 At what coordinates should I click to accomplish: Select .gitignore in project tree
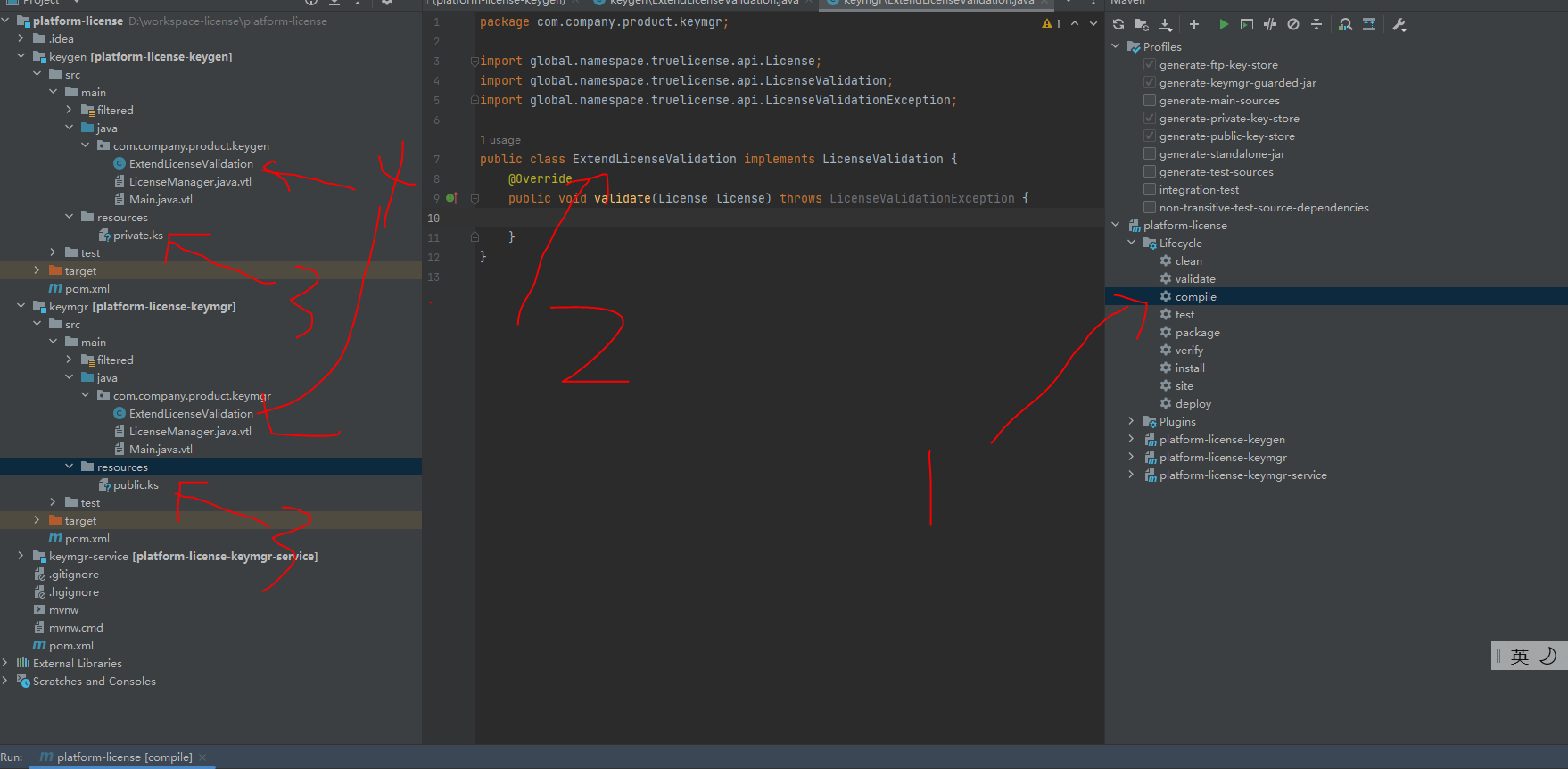click(74, 574)
